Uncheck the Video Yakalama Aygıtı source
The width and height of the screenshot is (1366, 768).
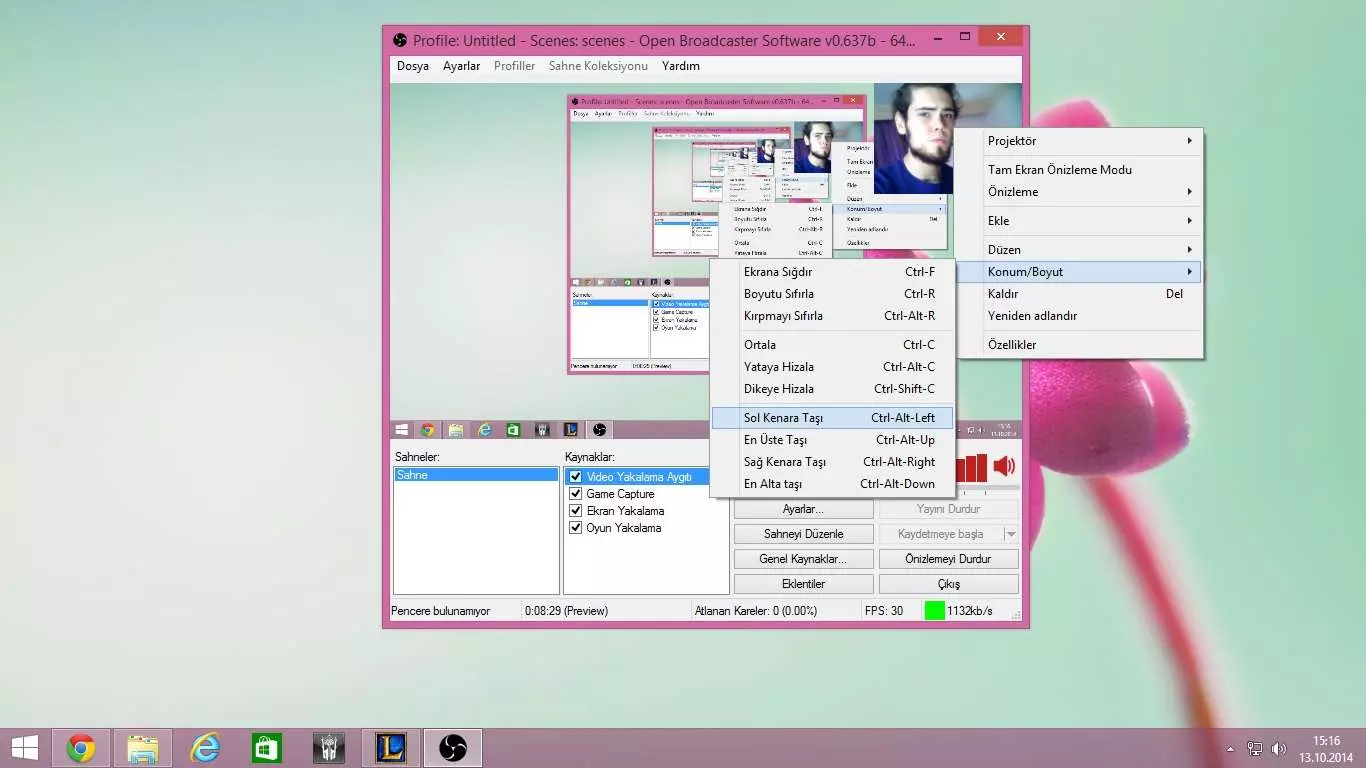click(575, 477)
